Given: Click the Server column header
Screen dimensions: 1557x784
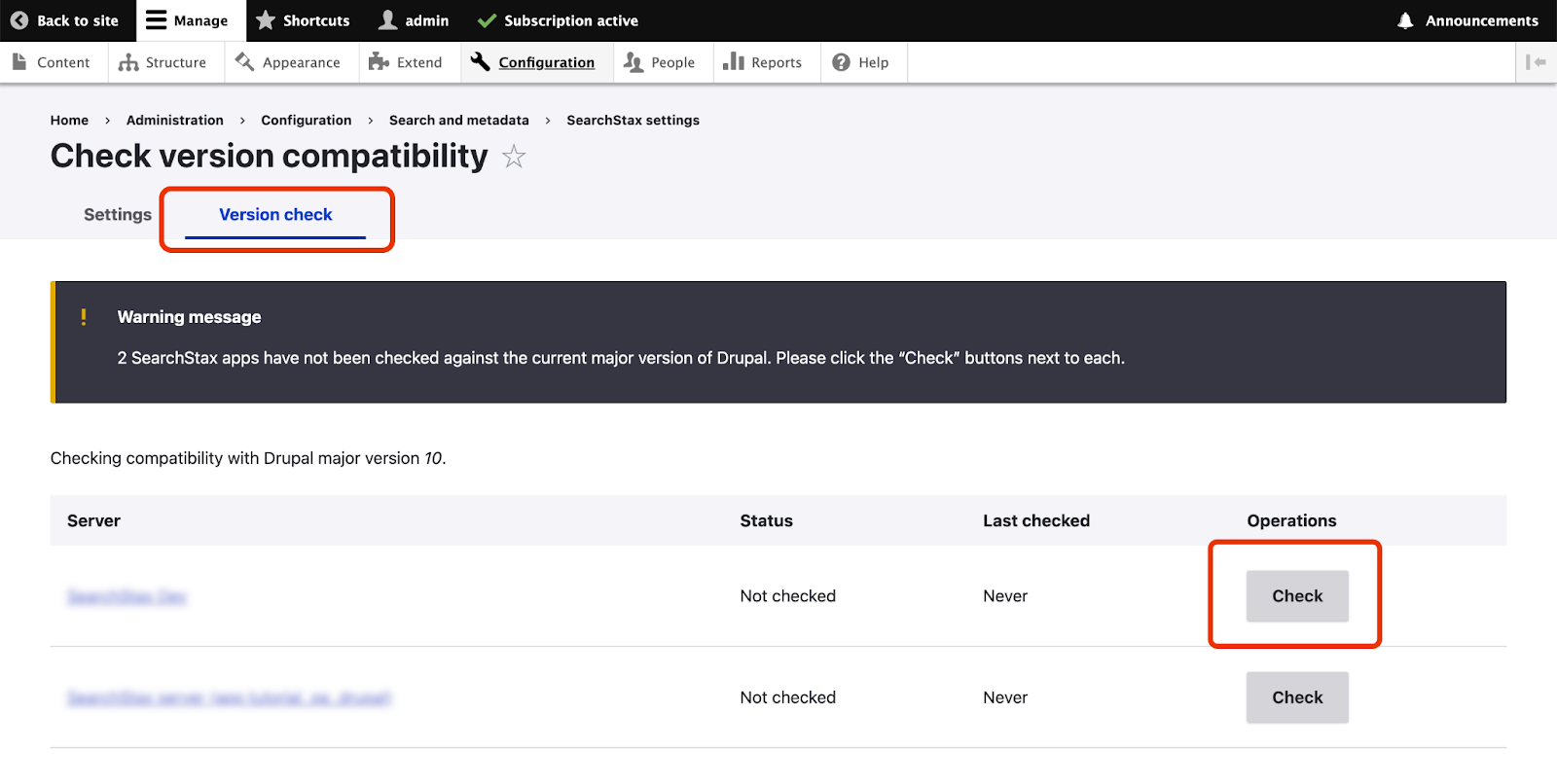Looking at the screenshot, I should click(x=93, y=521).
